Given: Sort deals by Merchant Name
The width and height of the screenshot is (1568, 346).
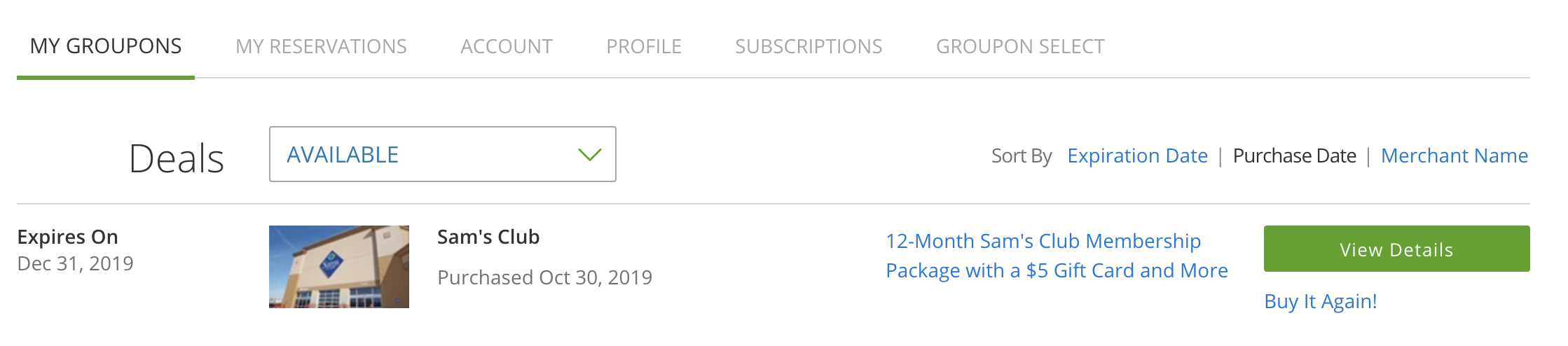Looking at the screenshot, I should [x=1454, y=155].
